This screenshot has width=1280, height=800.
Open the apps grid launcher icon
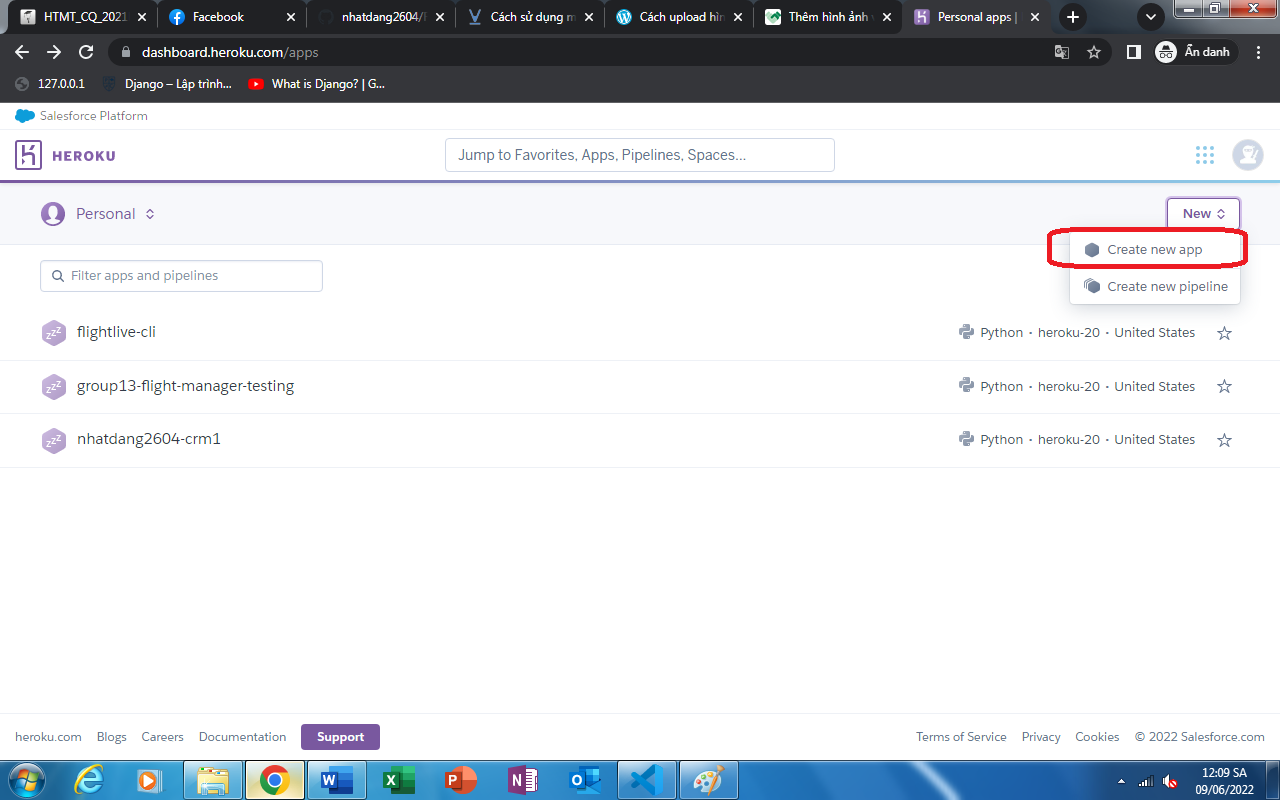tap(1205, 155)
